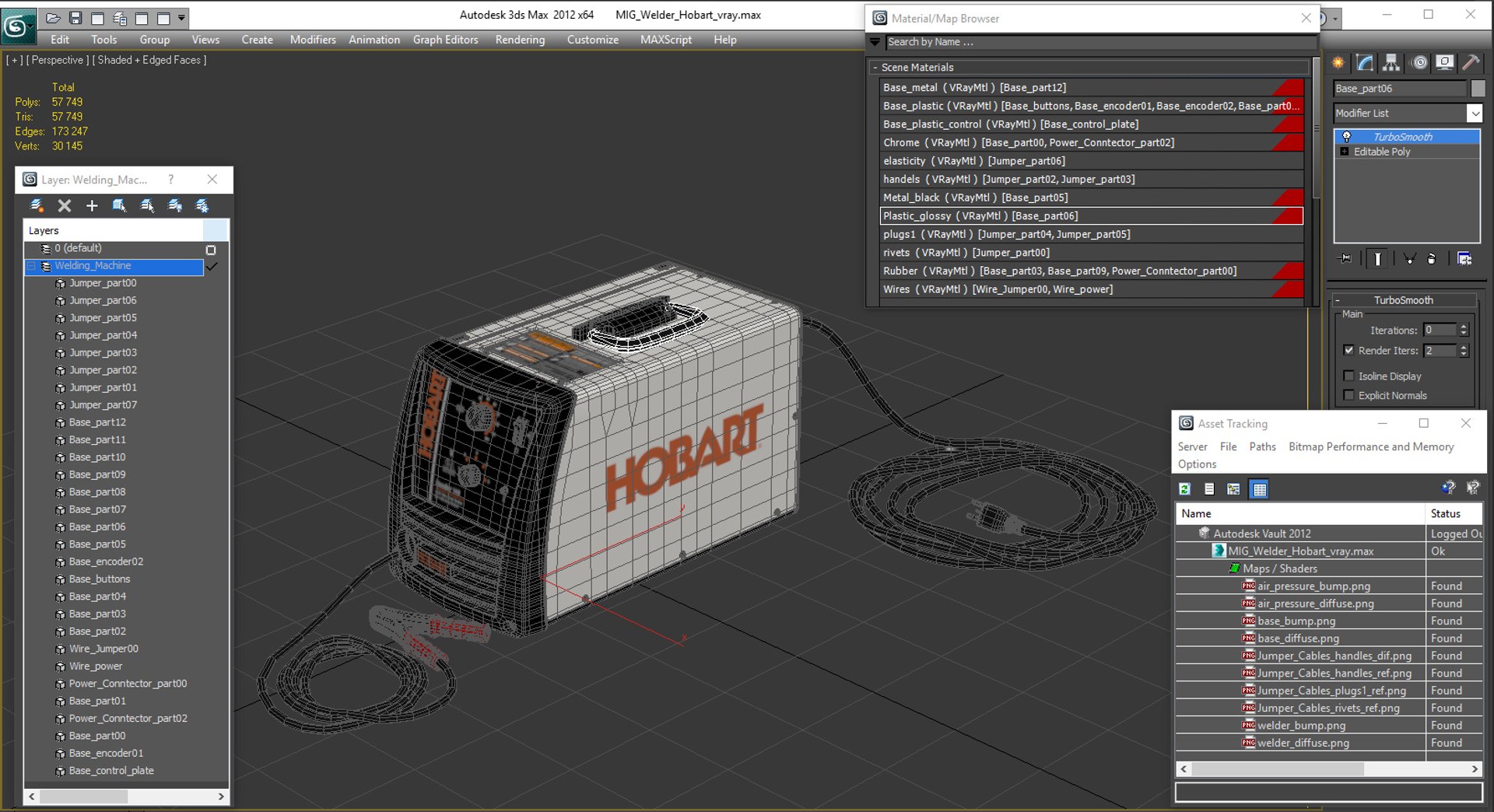
Task: Click the viewport [+] general label
Action: (x=15, y=60)
